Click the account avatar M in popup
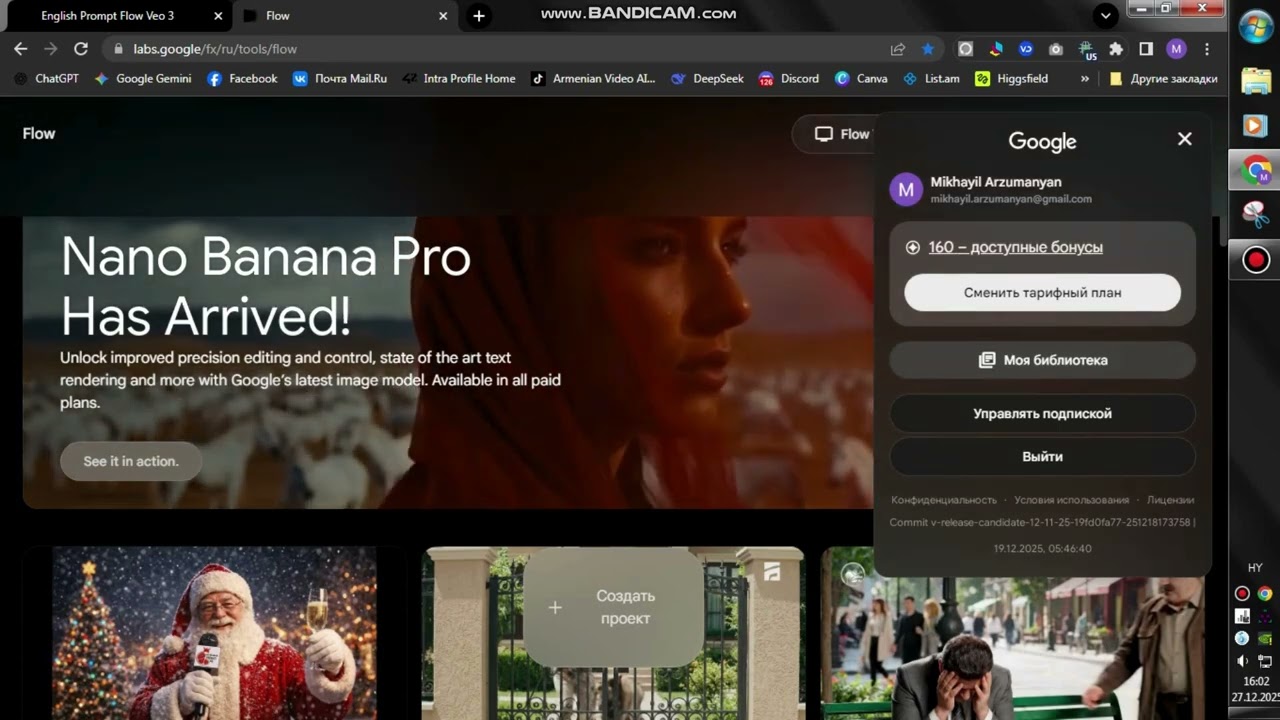 click(x=906, y=189)
